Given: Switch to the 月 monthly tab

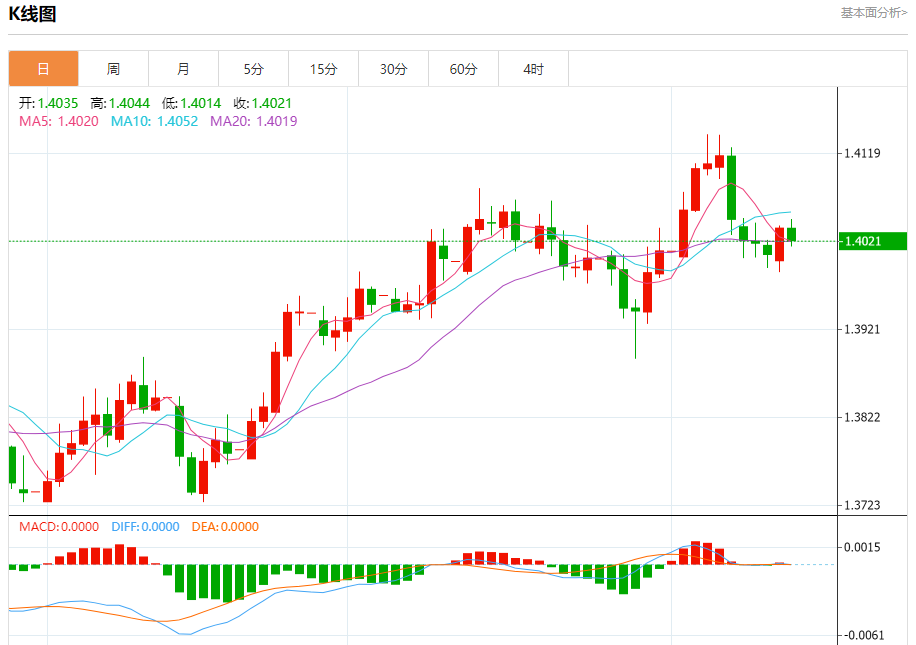Looking at the screenshot, I should (x=183, y=69).
